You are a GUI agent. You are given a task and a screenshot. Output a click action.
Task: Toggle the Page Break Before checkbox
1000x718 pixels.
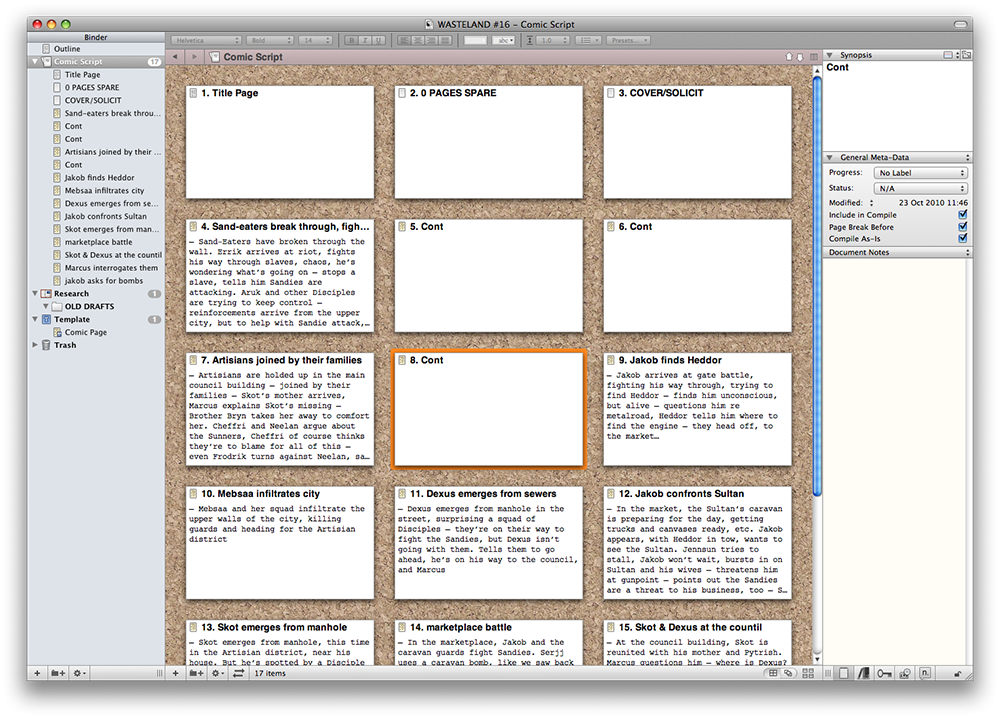962,227
